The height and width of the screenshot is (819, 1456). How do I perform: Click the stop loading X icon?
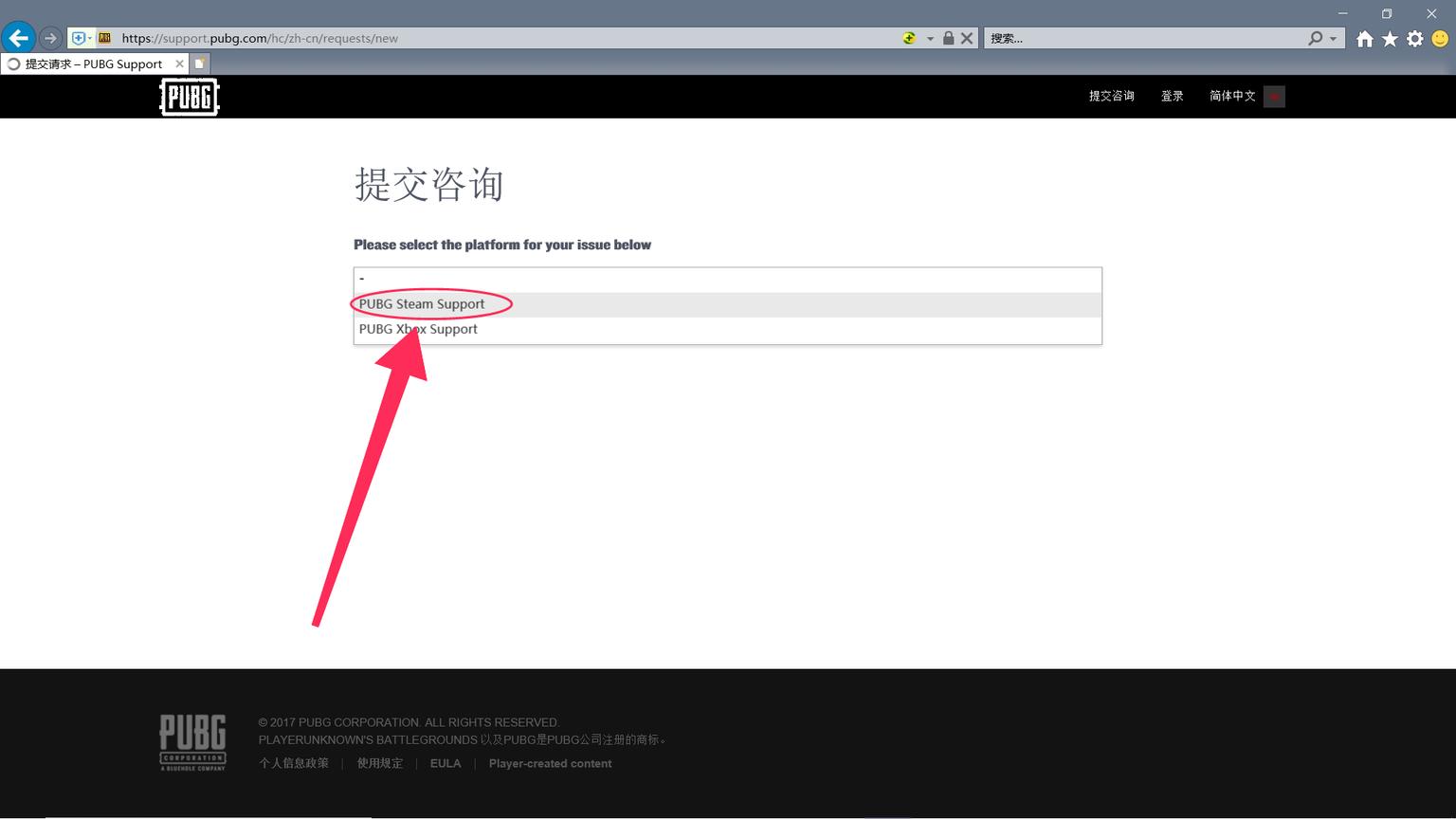(966, 38)
